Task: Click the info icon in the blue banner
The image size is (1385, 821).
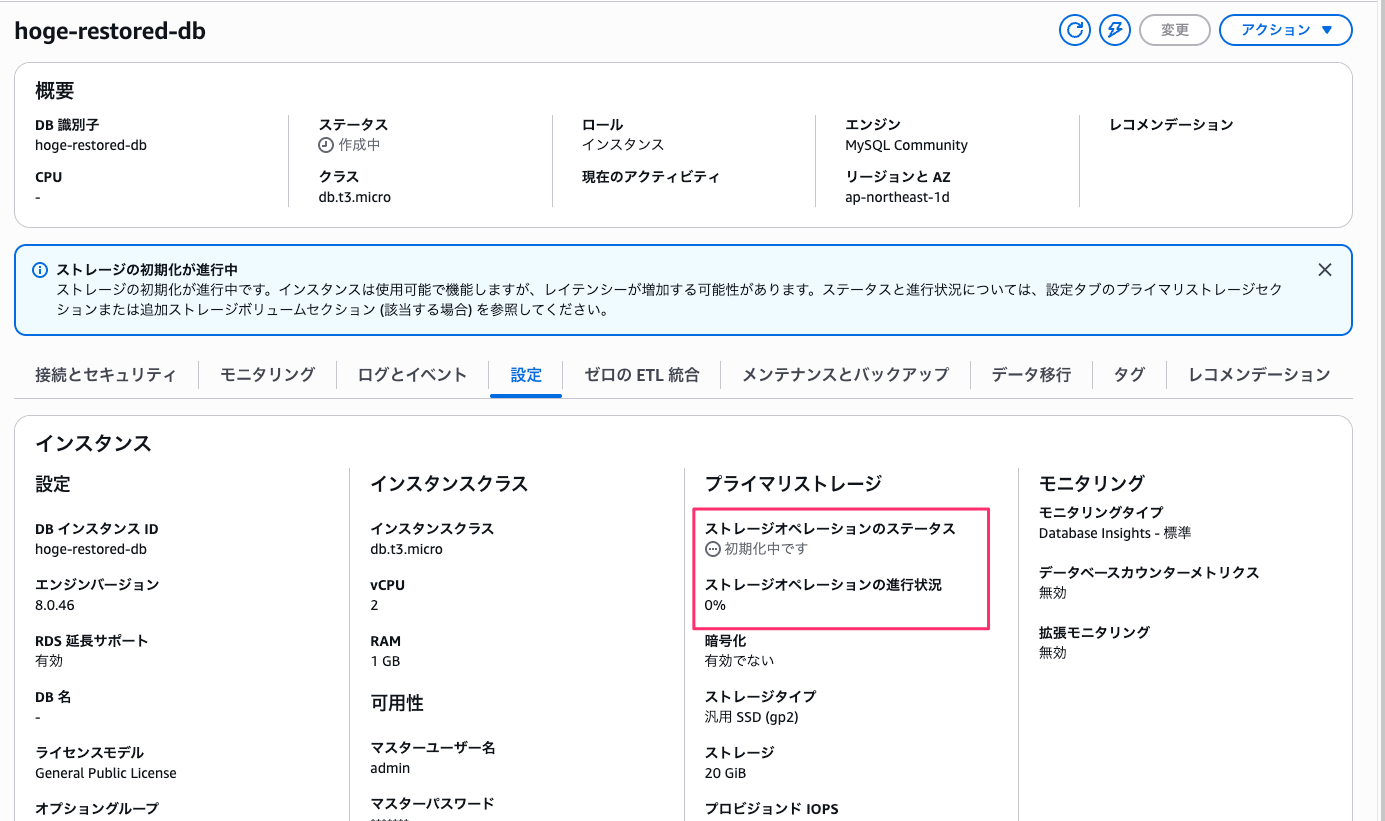Action: (x=40, y=270)
